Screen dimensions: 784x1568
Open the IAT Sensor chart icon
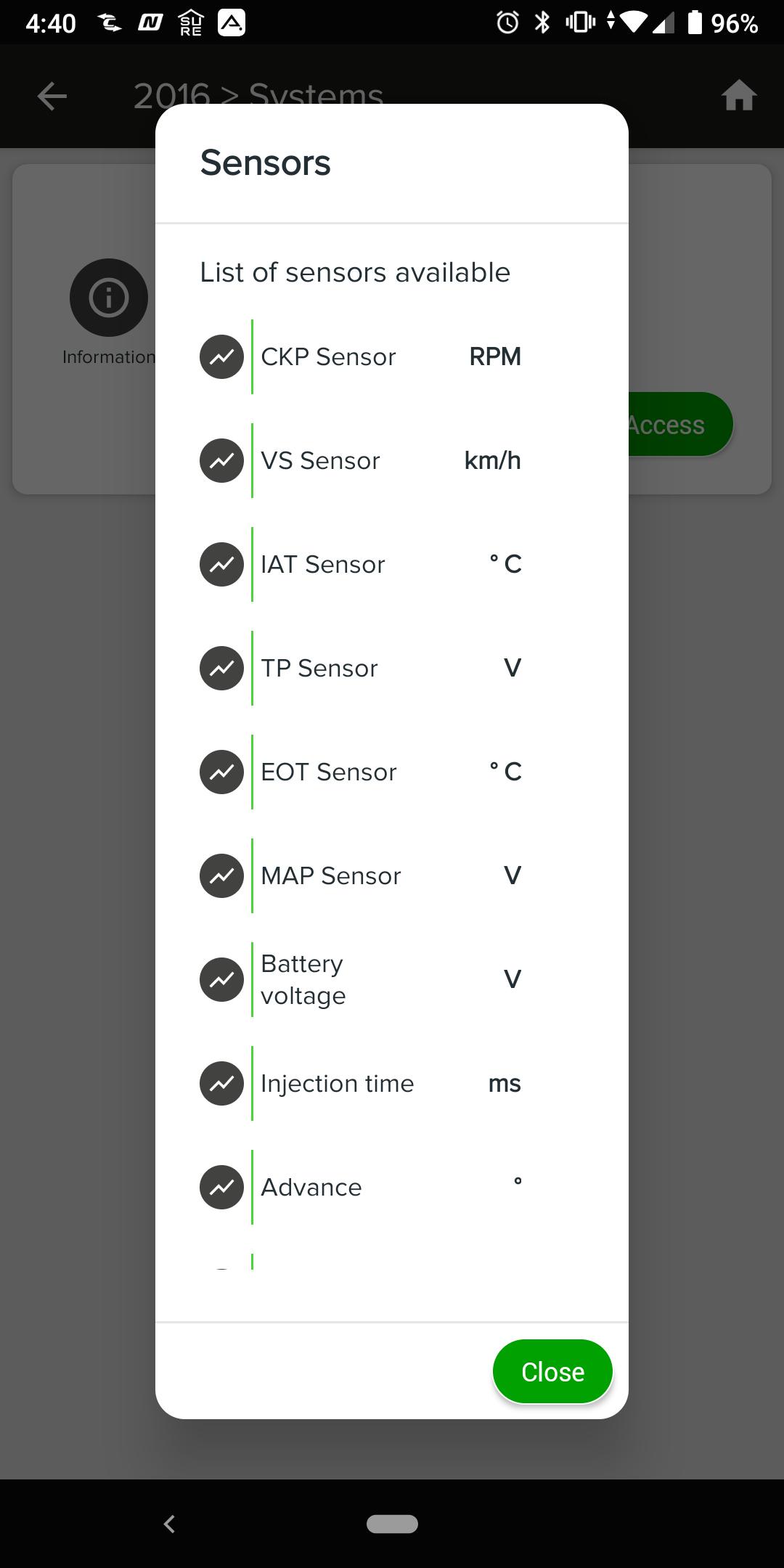pyautogui.click(x=221, y=564)
